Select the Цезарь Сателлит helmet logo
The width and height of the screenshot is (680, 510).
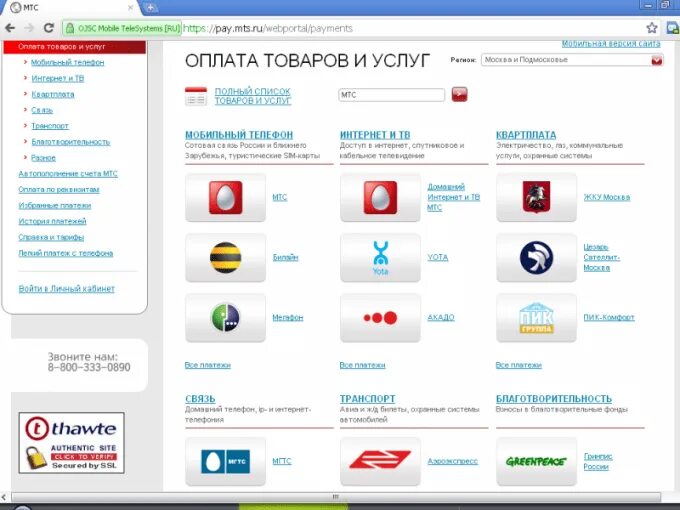pos(536,258)
